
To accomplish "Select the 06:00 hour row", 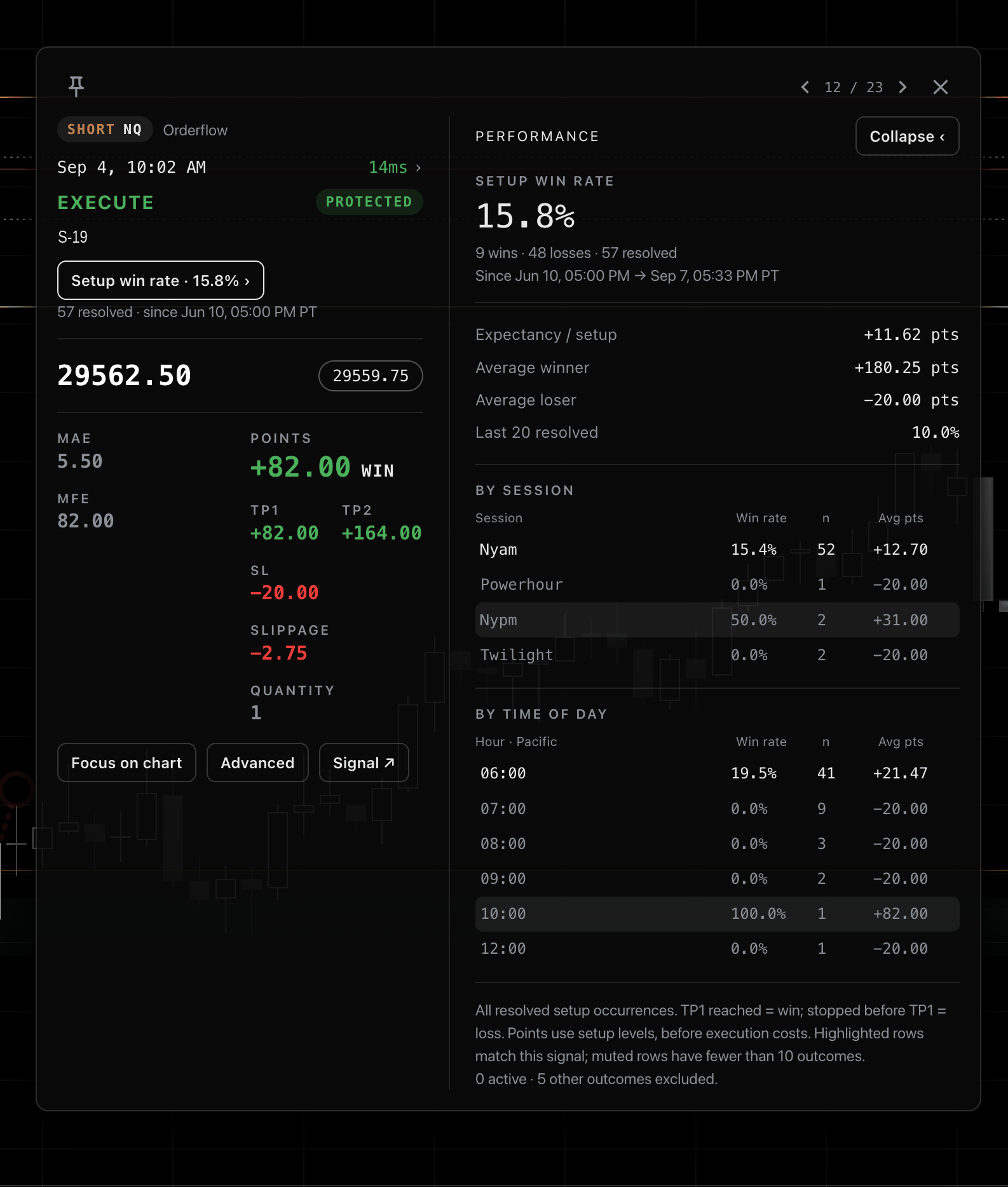I will point(717,773).
